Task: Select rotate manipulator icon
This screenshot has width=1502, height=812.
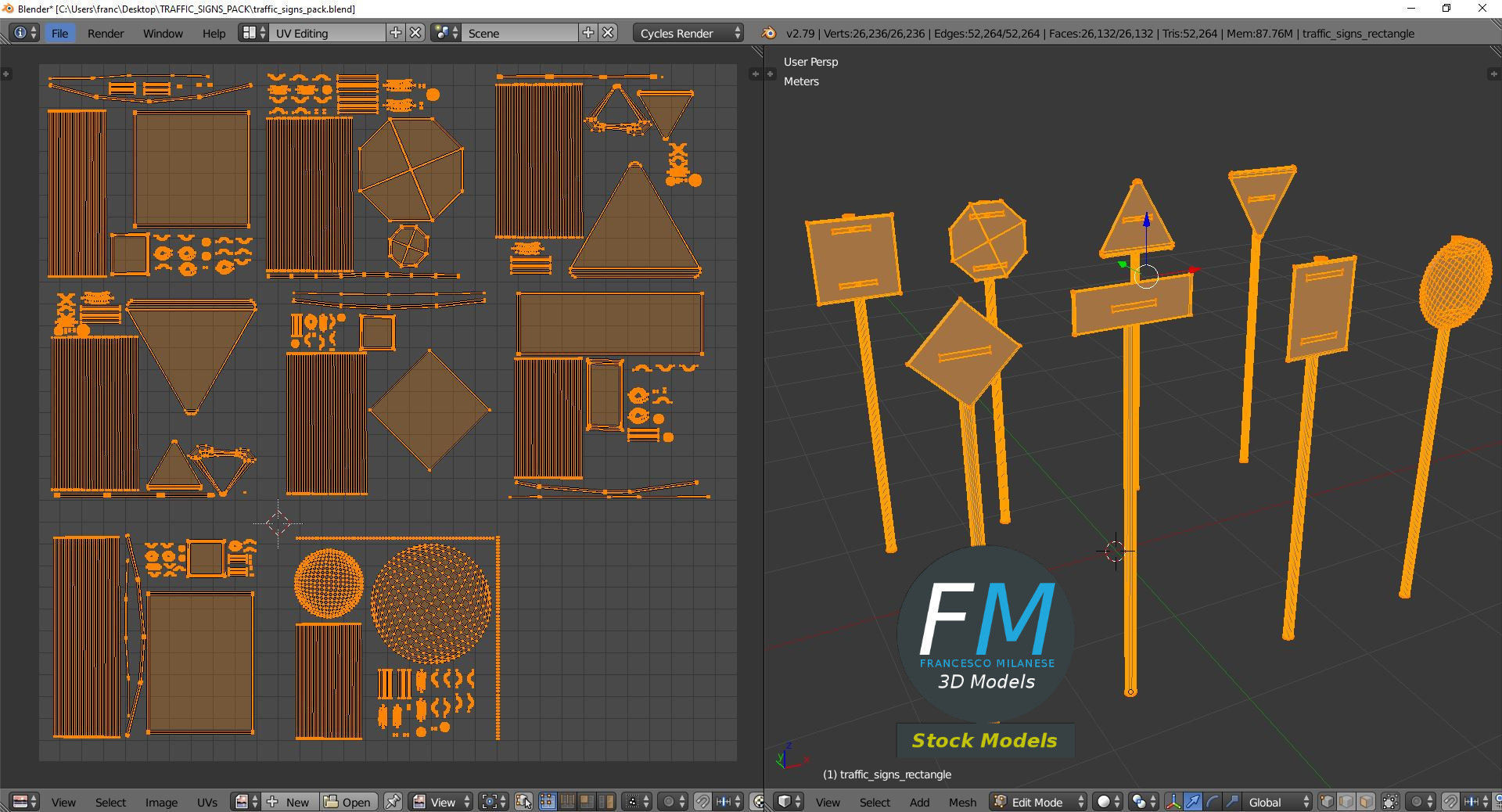Action: tap(1213, 802)
